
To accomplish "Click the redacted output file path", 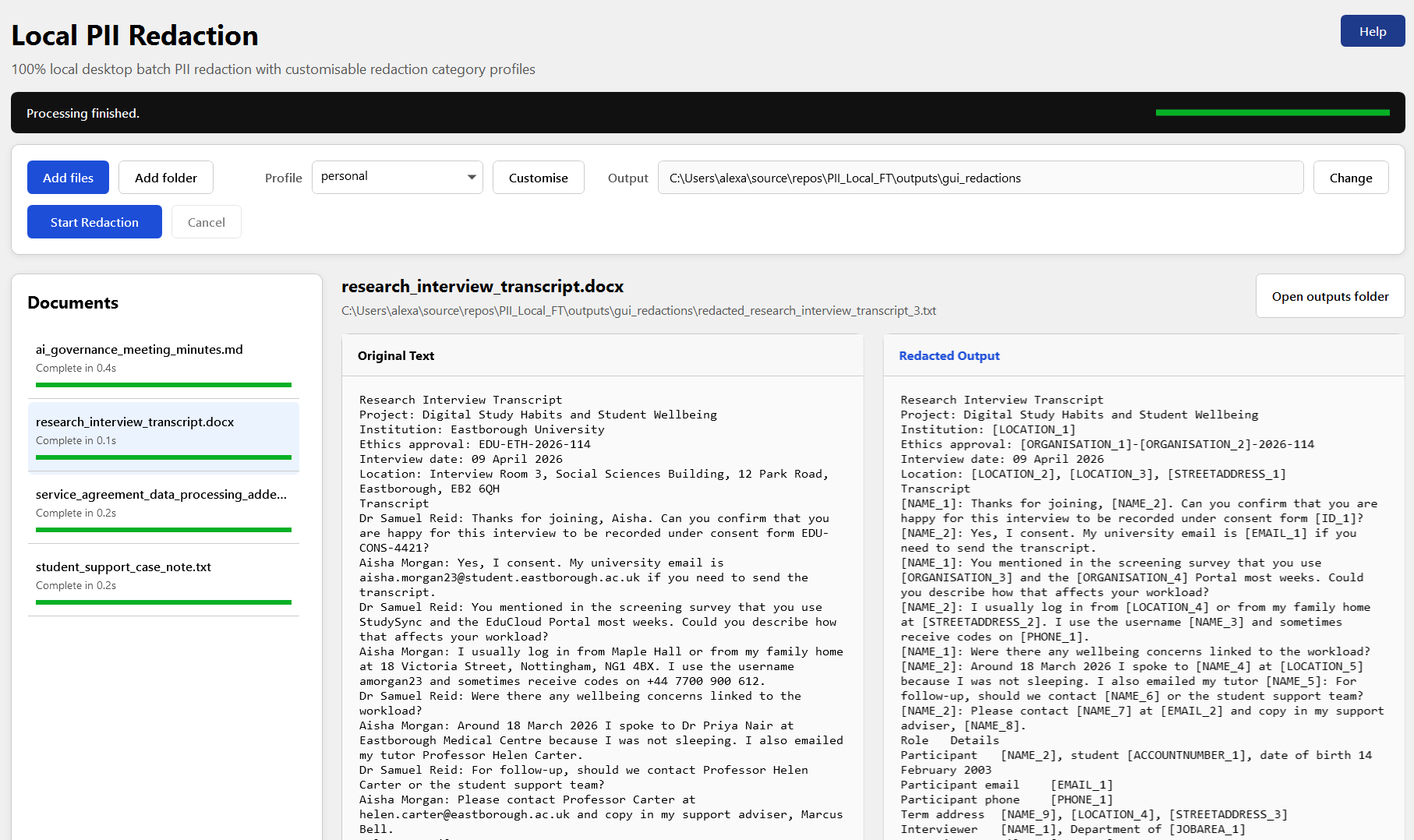I will coord(638,311).
